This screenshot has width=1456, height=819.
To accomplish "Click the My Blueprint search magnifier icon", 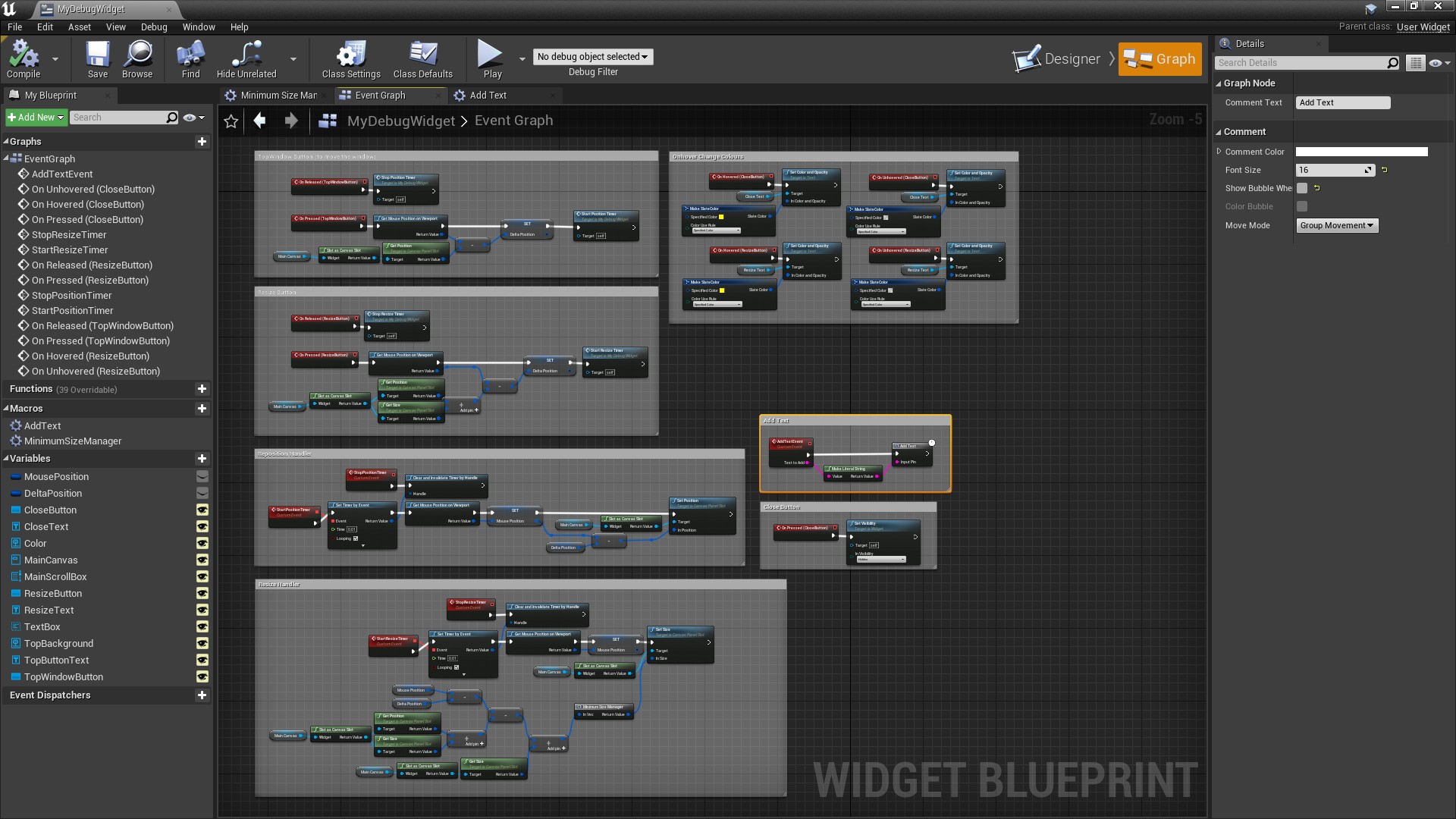I will (172, 118).
